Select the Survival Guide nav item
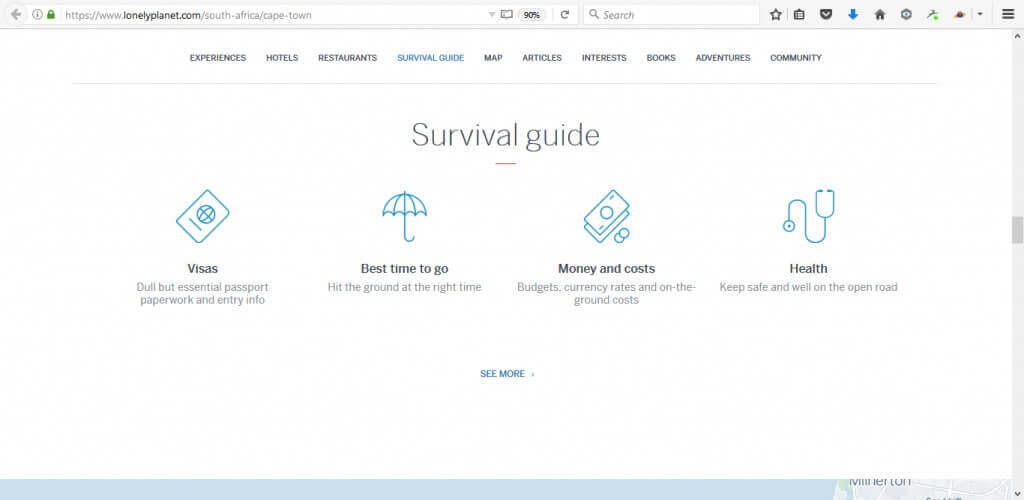 [x=431, y=58]
